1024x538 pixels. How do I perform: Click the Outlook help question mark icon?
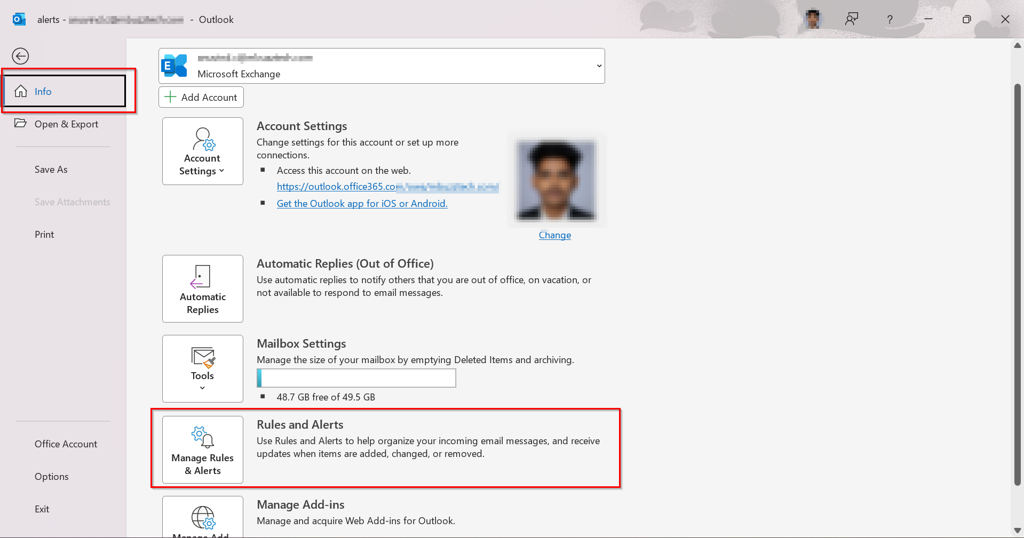pyautogui.click(x=889, y=19)
